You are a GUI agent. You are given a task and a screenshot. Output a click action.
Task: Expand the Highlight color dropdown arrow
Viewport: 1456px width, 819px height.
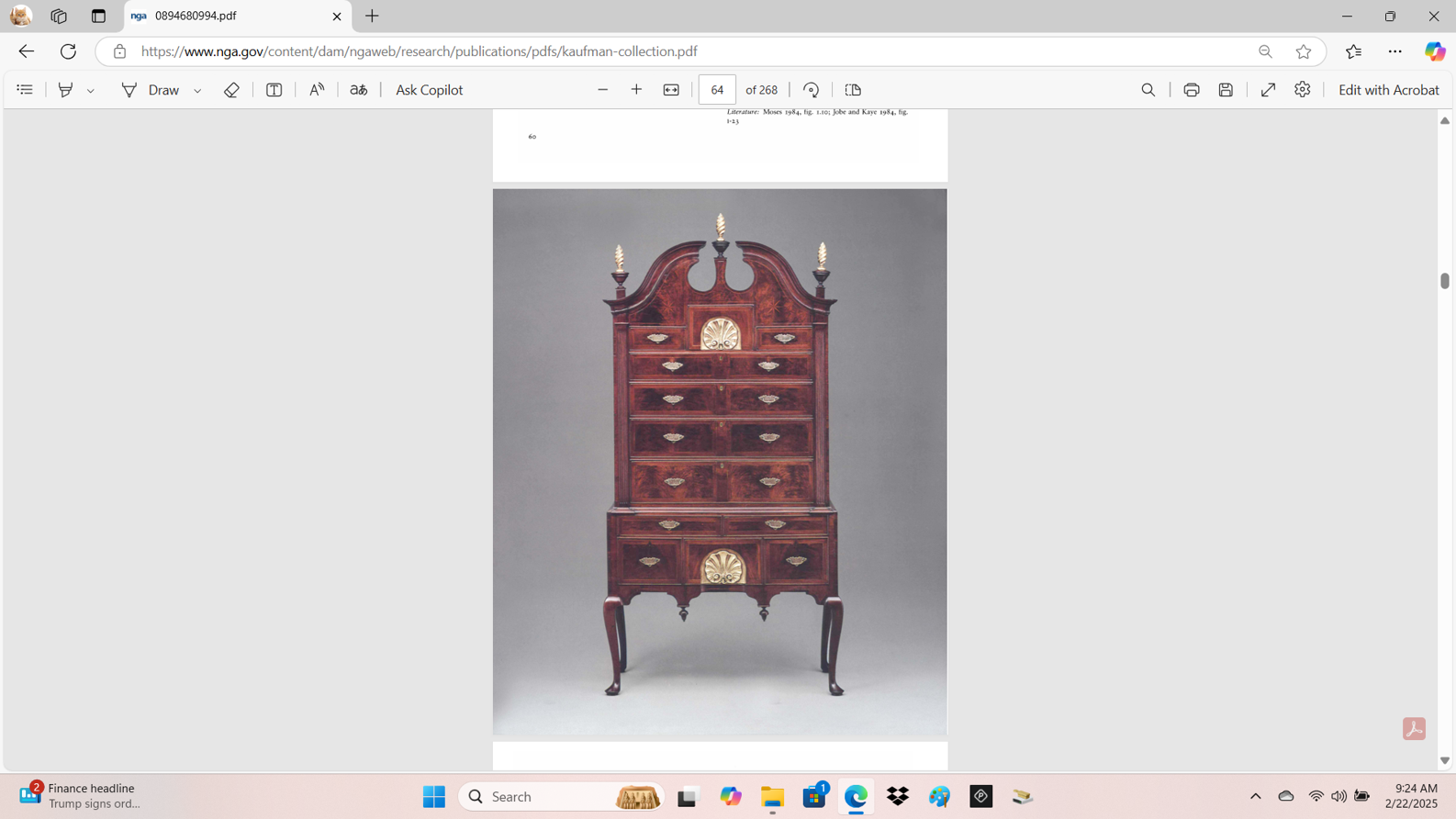coord(91,91)
